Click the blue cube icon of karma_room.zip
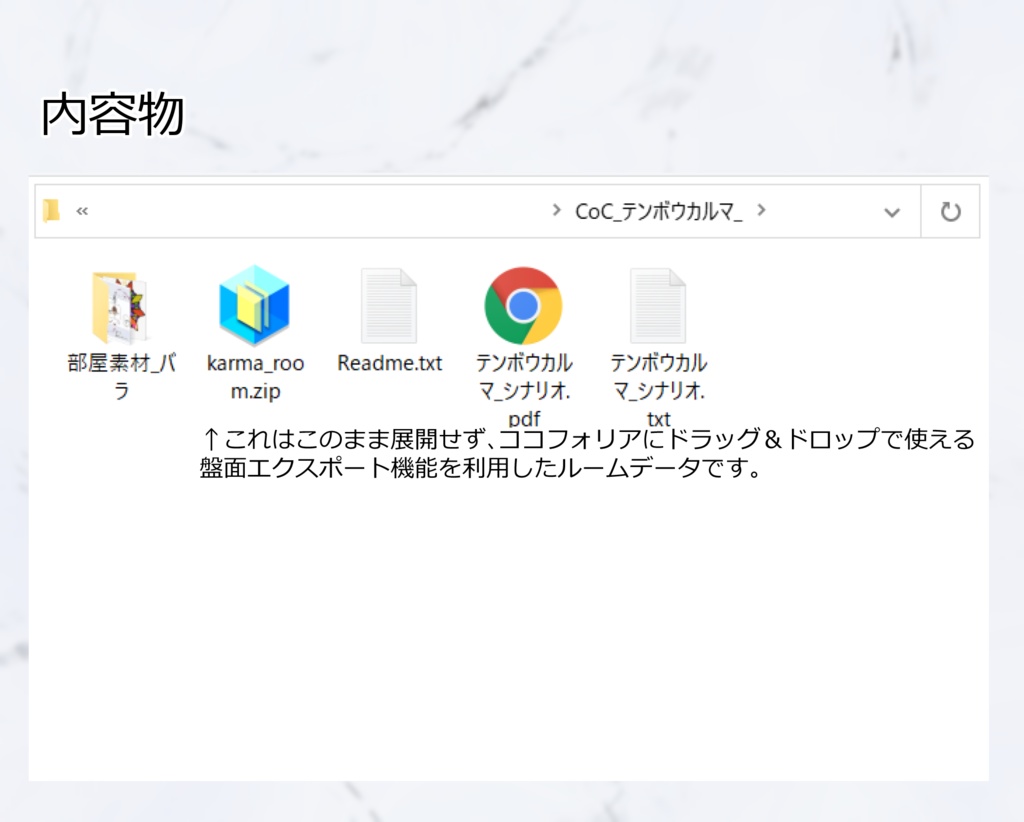 [x=255, y=305]
